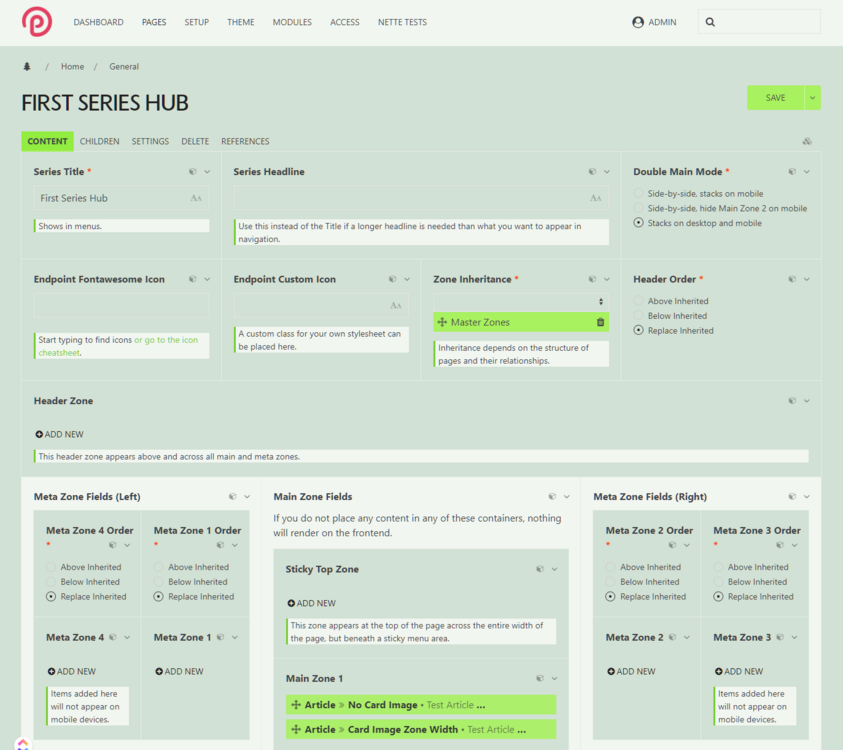
Task: Choose 'Above Inherited' for Header Order
Action: (640, 301)
